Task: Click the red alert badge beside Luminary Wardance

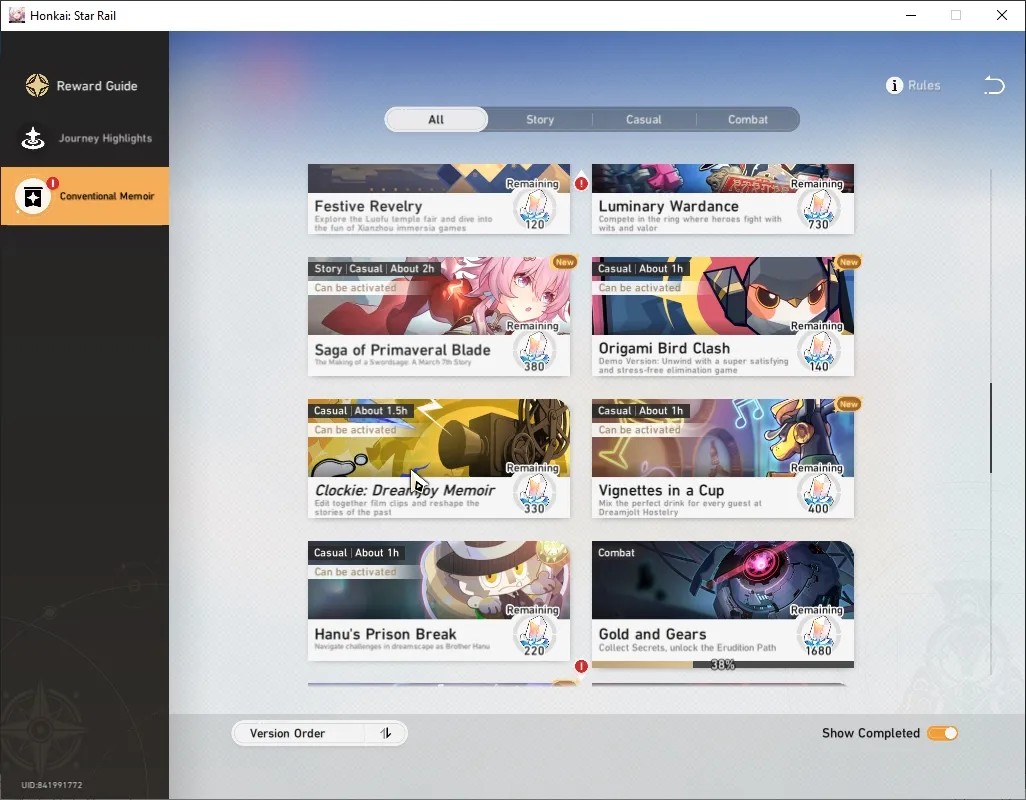Action: tap(581, 184)
